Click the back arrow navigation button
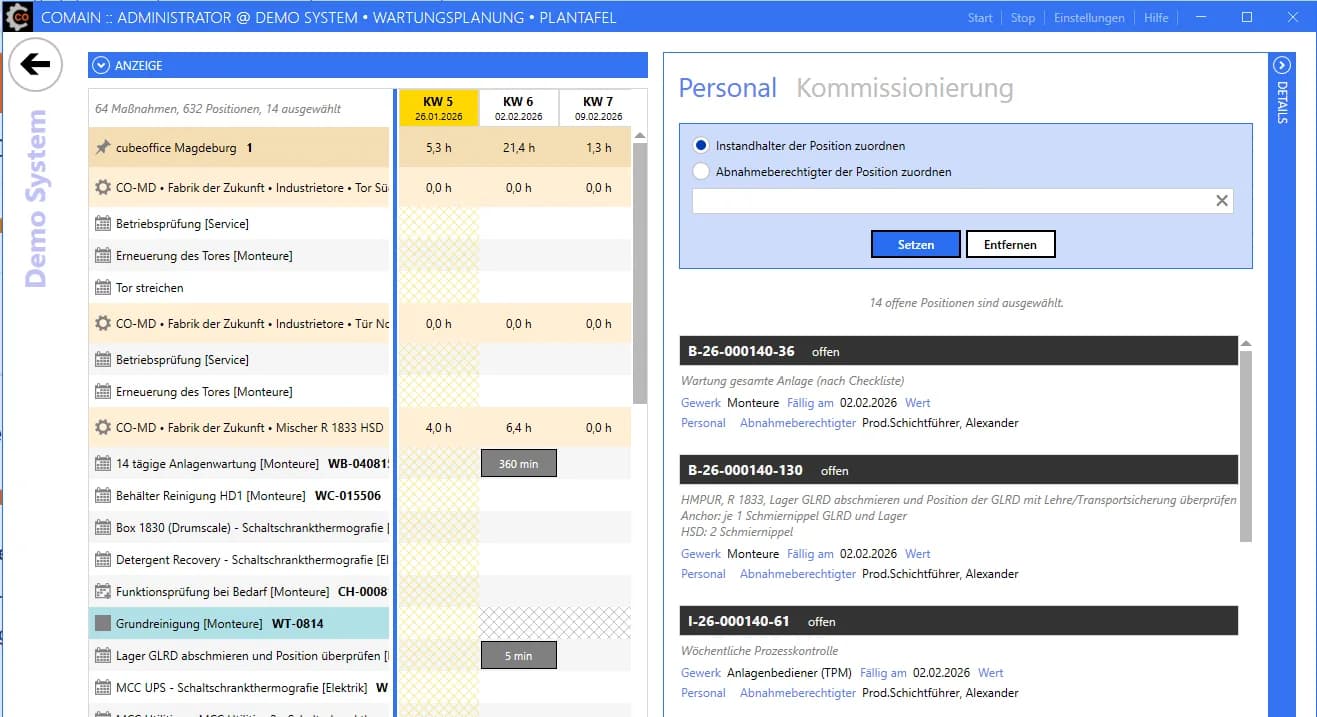 point(35,65)
